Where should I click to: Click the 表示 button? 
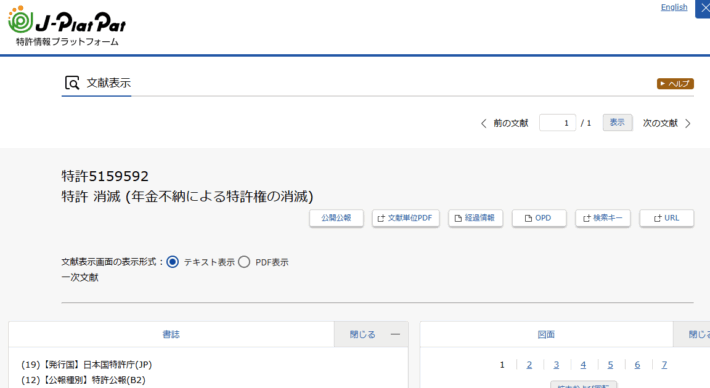(617, 123)
